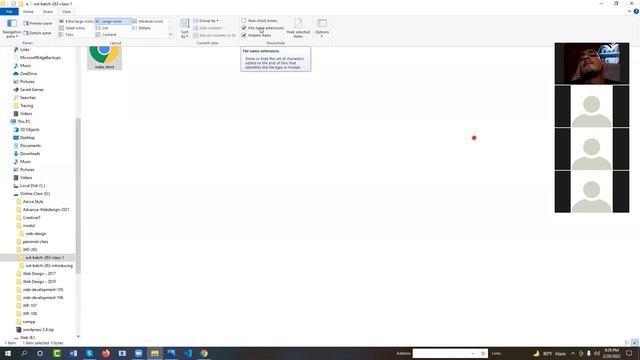Open the taskbar Address dropdown arrow

pyautogui.click(x=473, y=353)
